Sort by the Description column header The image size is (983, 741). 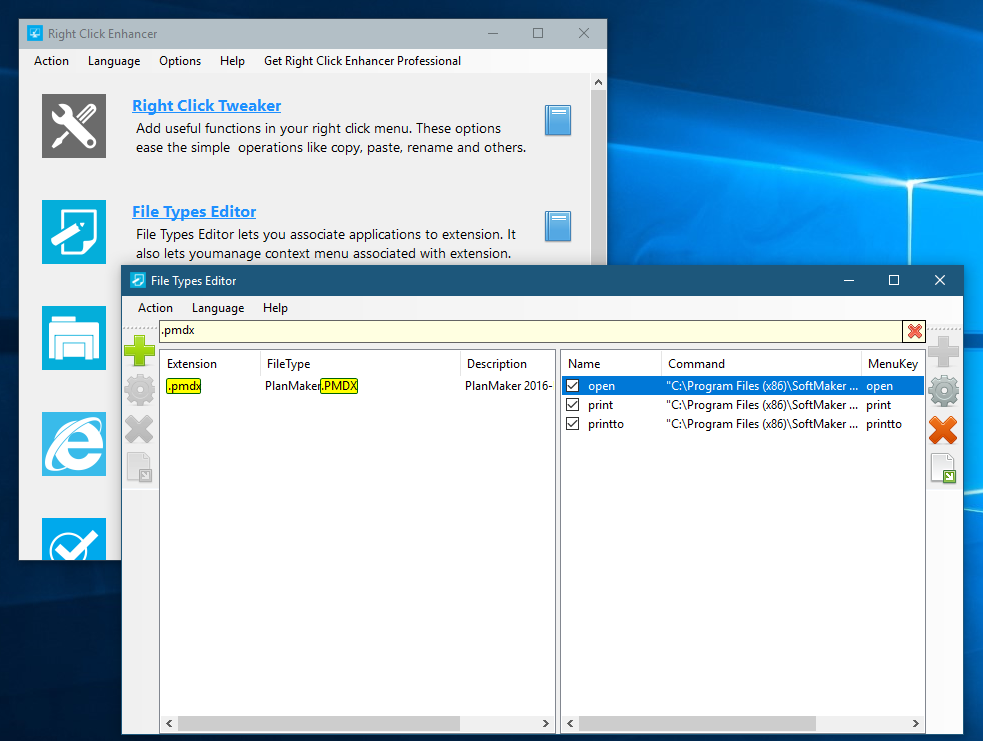507,364
